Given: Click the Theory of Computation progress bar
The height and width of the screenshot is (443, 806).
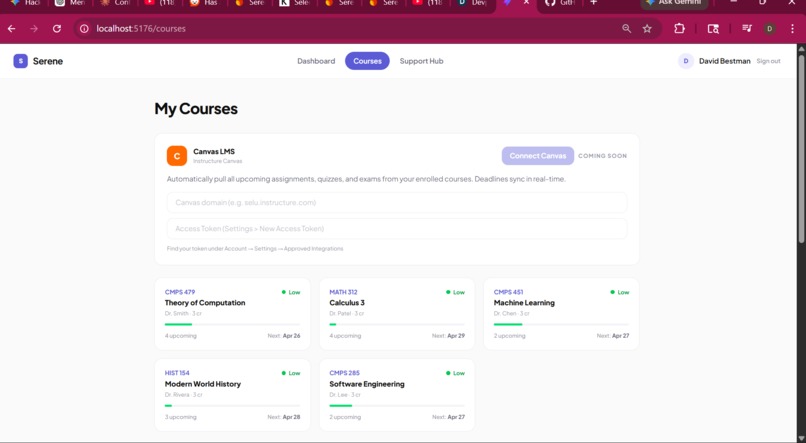Looking at the screenshot, I should (x=232, y=324).
